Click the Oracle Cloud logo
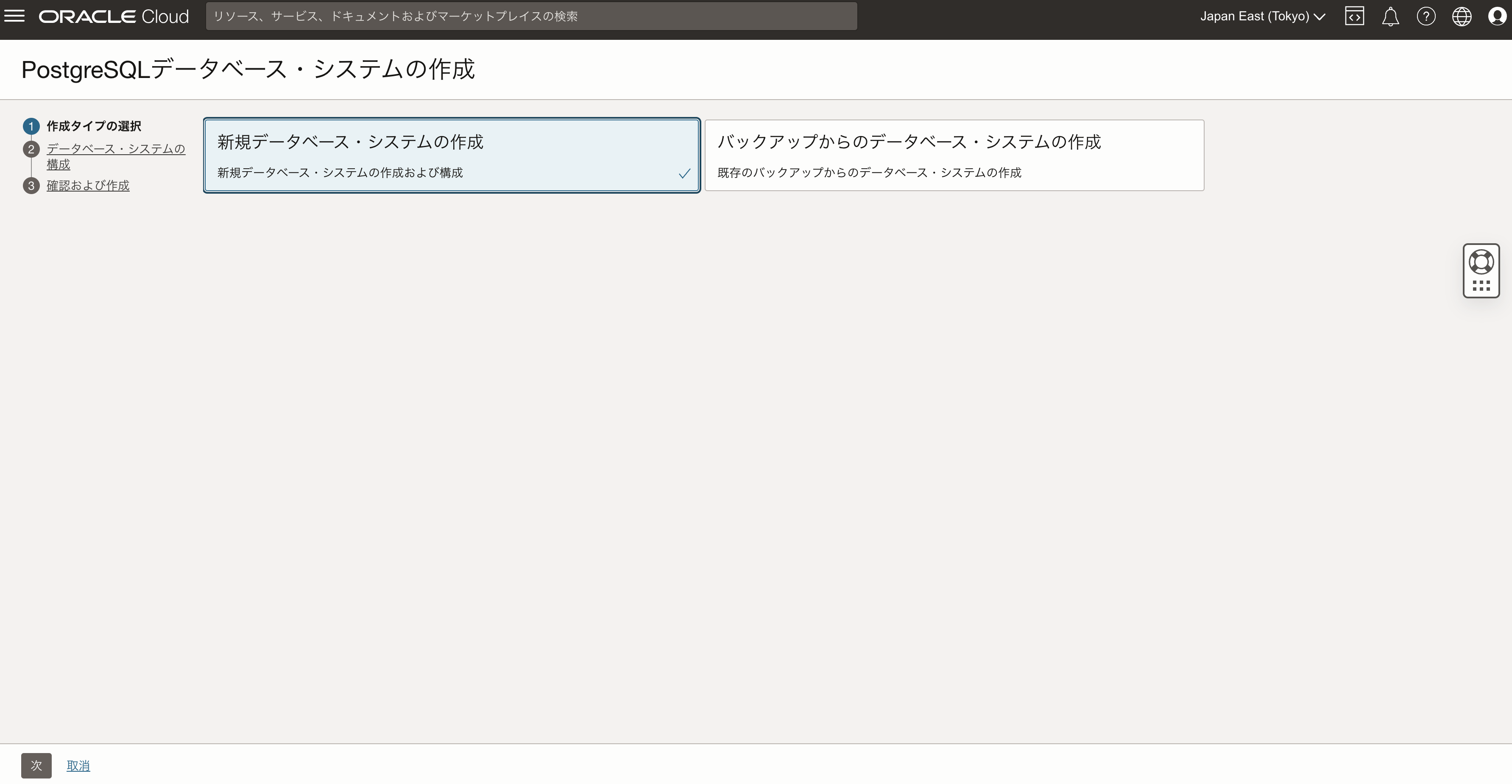The width and height of the screenshot is (1512, 784). (114, 17)
